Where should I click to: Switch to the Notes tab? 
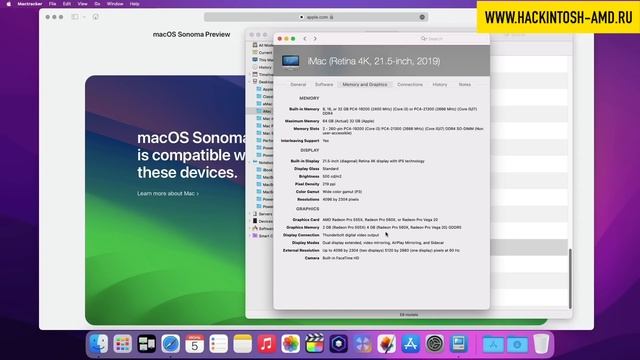pos(464,84)
